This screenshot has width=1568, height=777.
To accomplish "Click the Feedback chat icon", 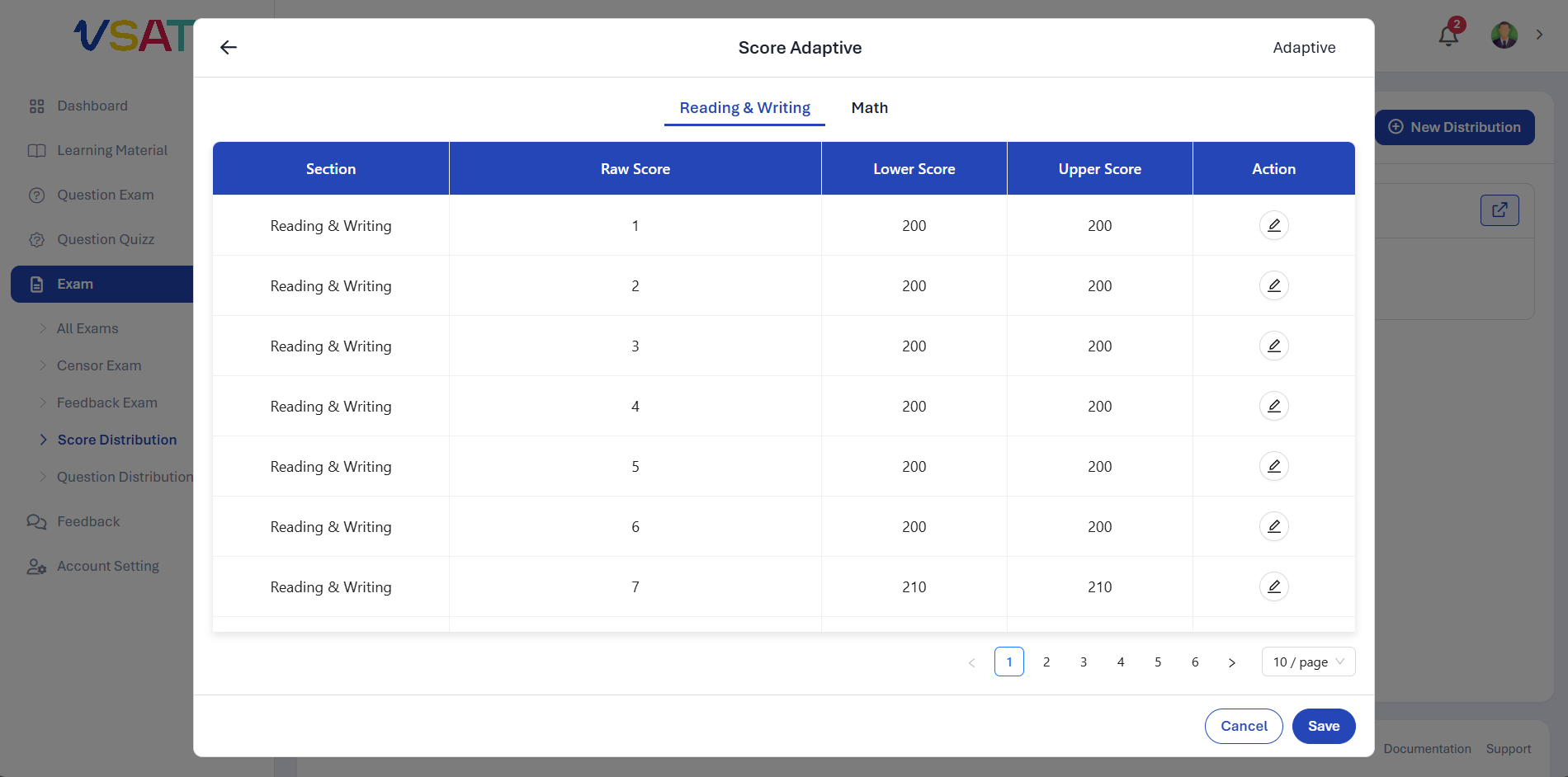I will point(36,522).
